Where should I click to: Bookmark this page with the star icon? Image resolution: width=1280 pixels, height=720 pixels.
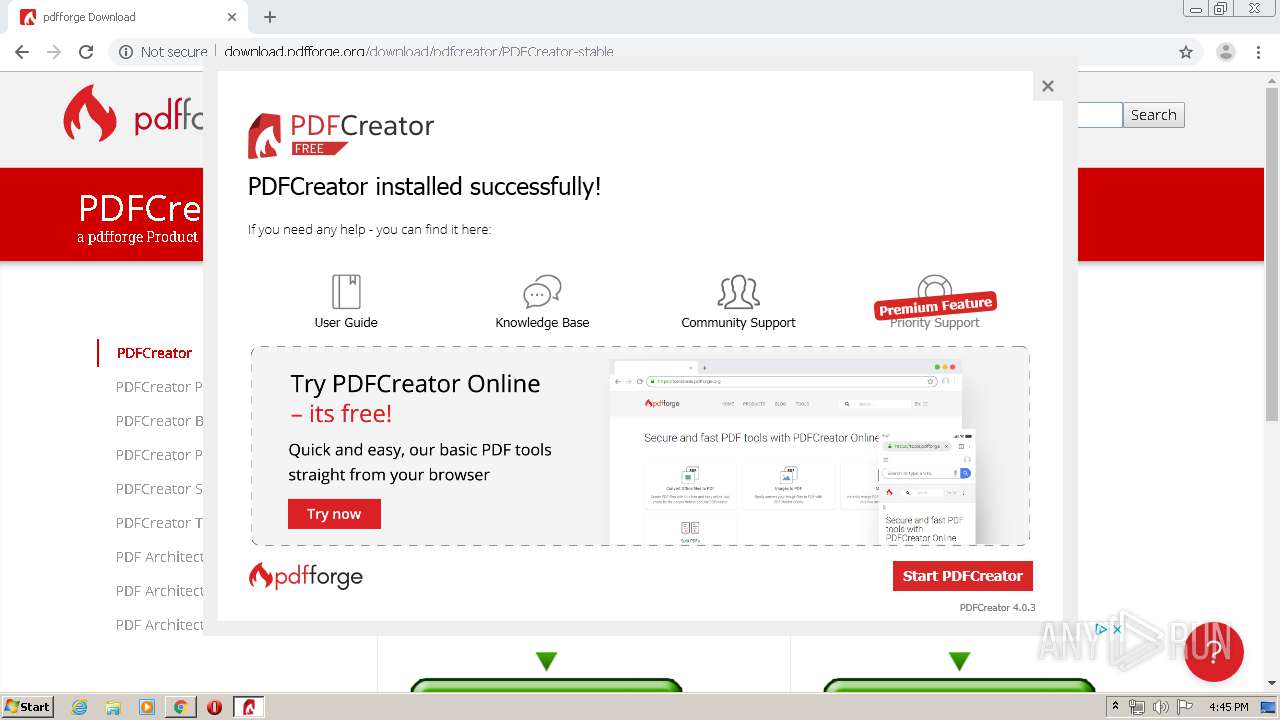coord(1186,52)
